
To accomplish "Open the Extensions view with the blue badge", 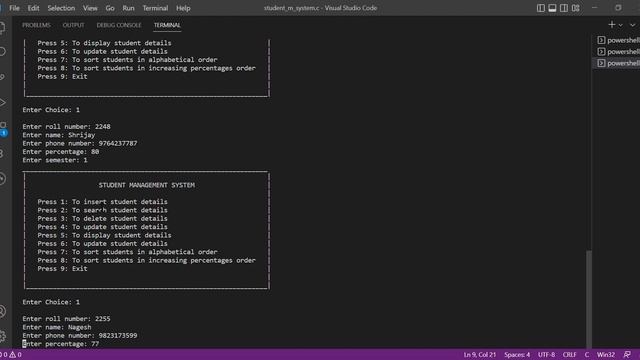I will [x=3, y=129].
